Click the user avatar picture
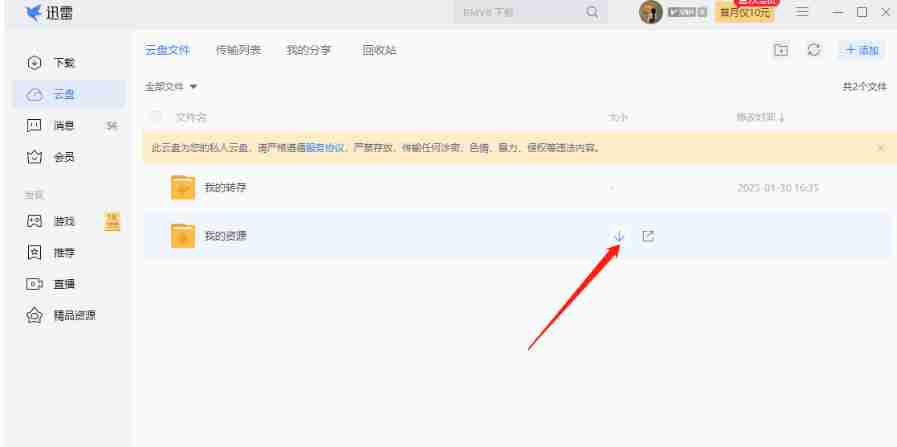The width and height of the screenshot is (897, 447). [x=650, y=12]
